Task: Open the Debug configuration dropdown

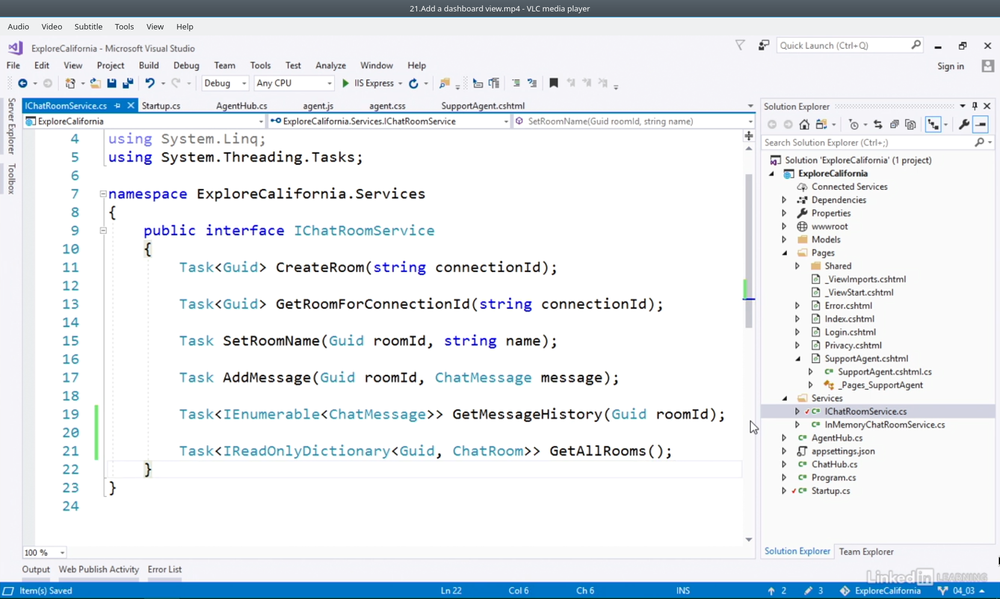Action: pyautogui.click(x=225, y=84)
